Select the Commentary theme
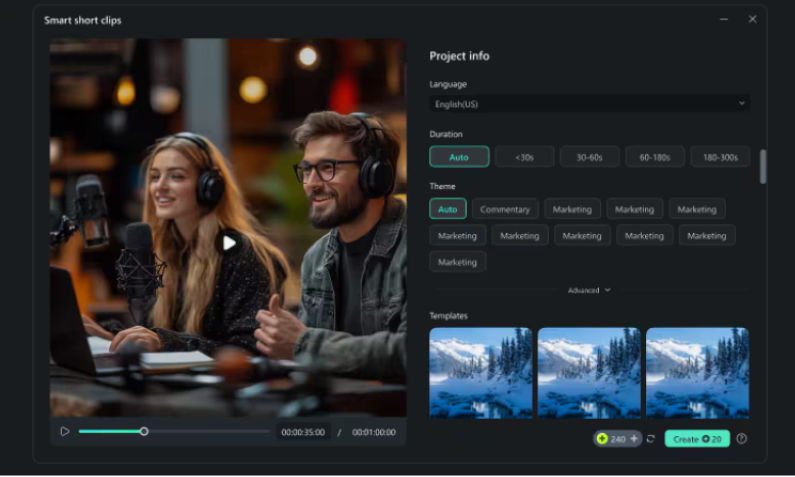The height and width of the screenshot is (477, 795). click(x=505, y=209)
